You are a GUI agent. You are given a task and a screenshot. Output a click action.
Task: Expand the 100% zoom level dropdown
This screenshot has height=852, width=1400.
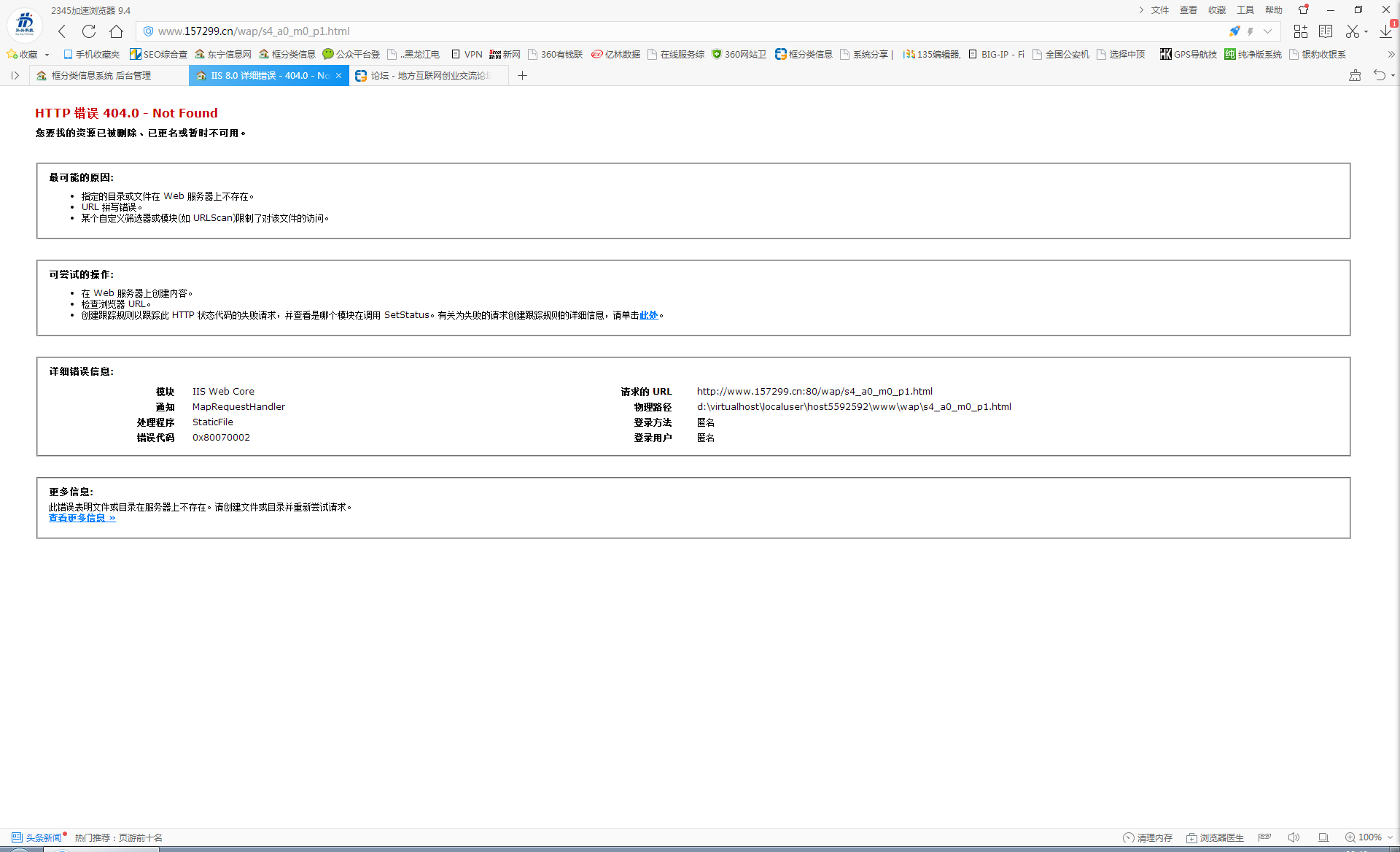(x=1390, y=837)
